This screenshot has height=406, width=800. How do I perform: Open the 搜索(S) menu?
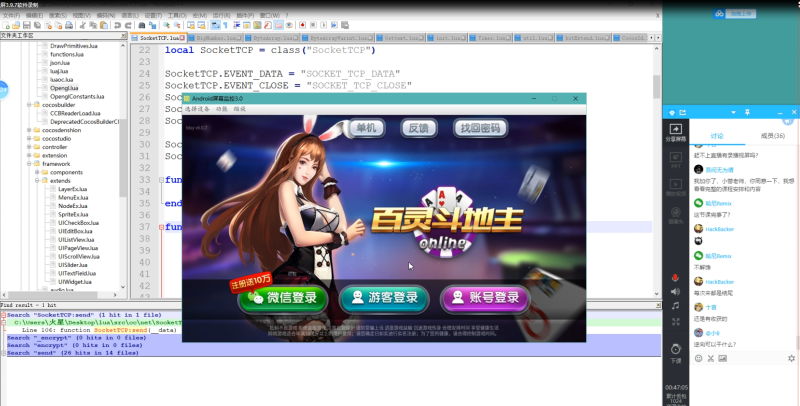click(58, 15)
